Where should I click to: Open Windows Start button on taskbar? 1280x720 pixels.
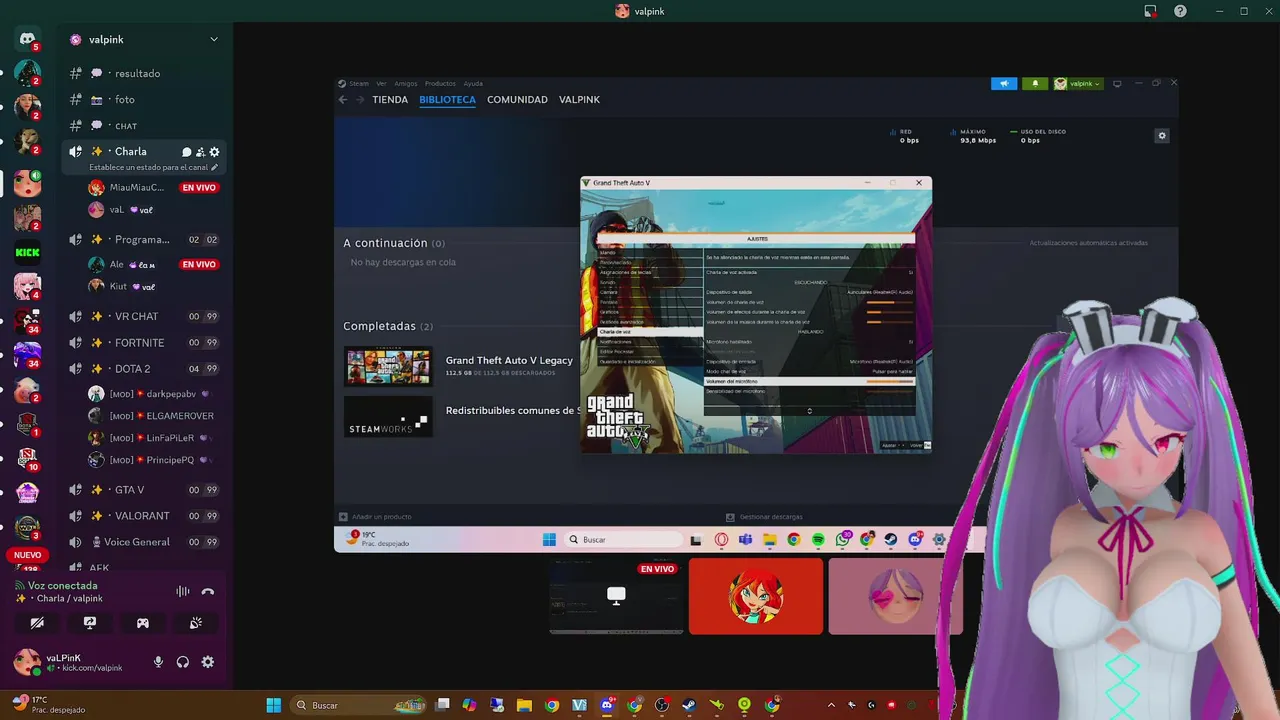coord(273,705)
